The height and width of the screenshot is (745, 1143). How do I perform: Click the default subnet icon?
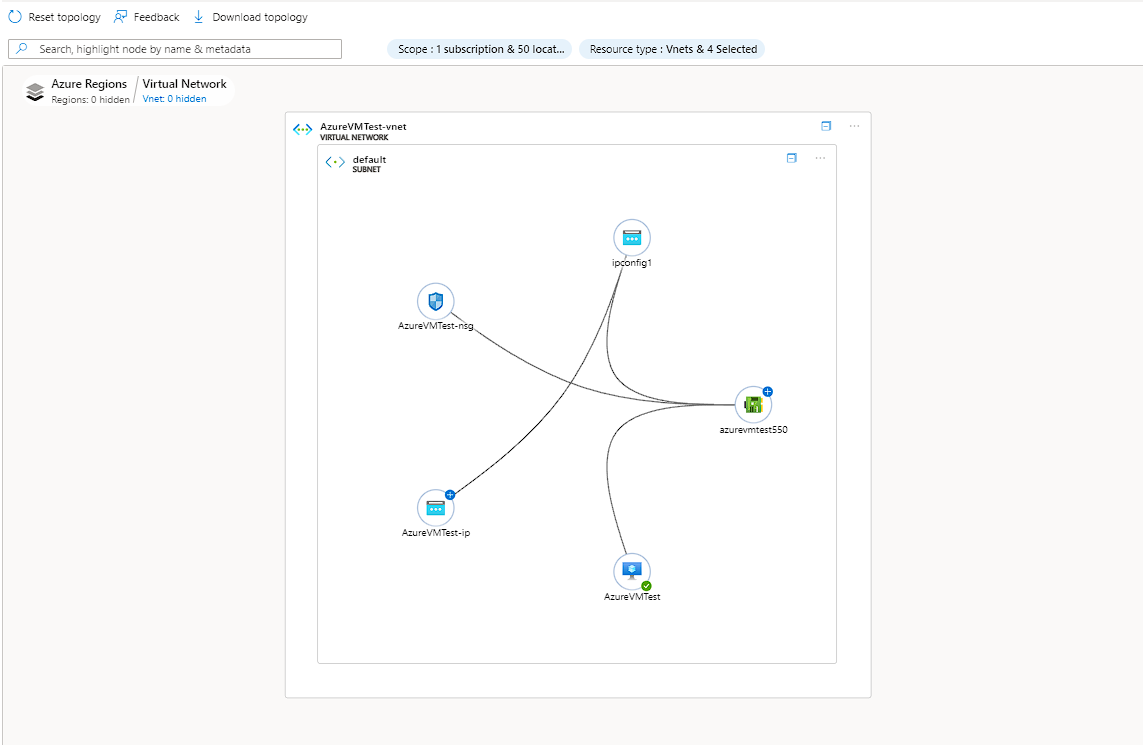(335, 161)
